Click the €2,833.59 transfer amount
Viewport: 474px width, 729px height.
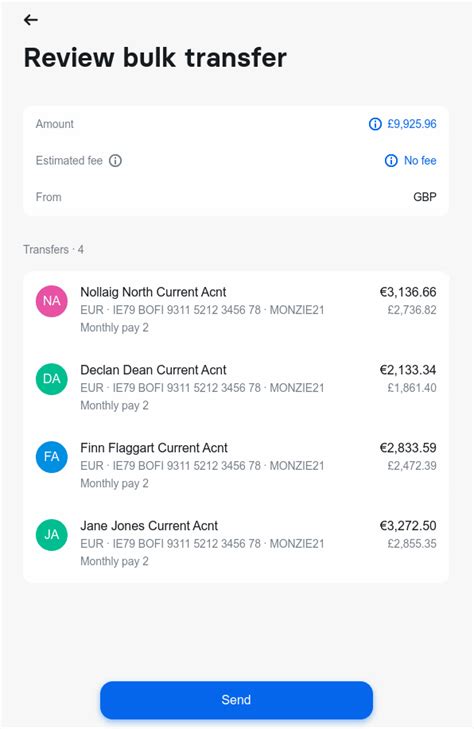[x=408, y=448]
